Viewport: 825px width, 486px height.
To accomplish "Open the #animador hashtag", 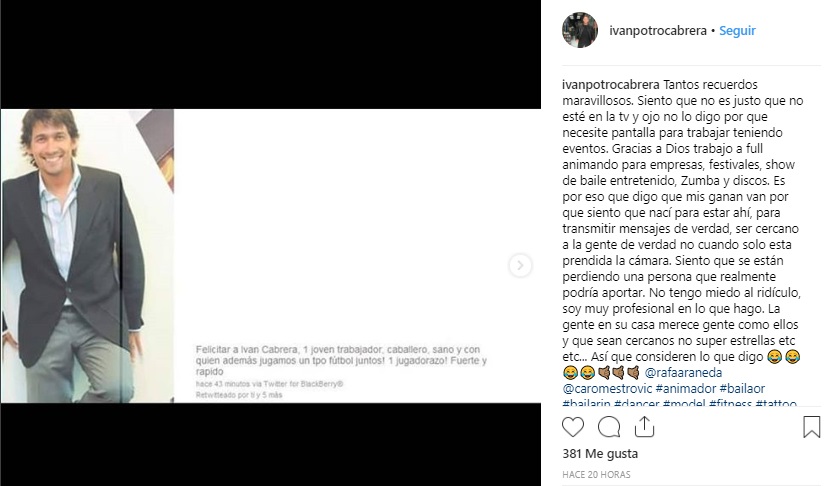I will coord(686,389).
